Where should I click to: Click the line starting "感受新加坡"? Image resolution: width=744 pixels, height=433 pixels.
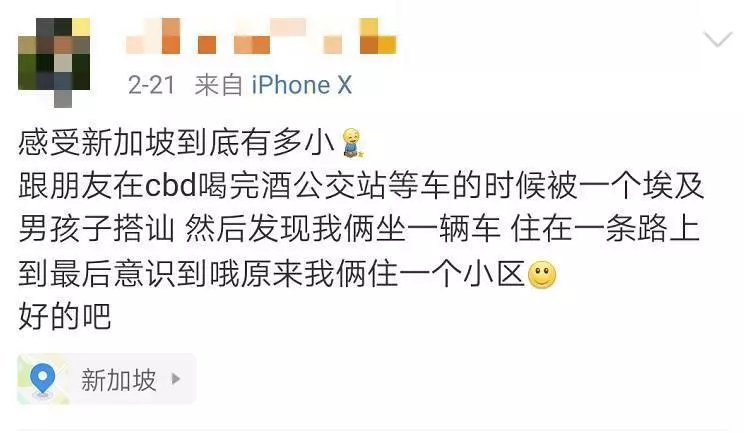[x=192, y=142]
